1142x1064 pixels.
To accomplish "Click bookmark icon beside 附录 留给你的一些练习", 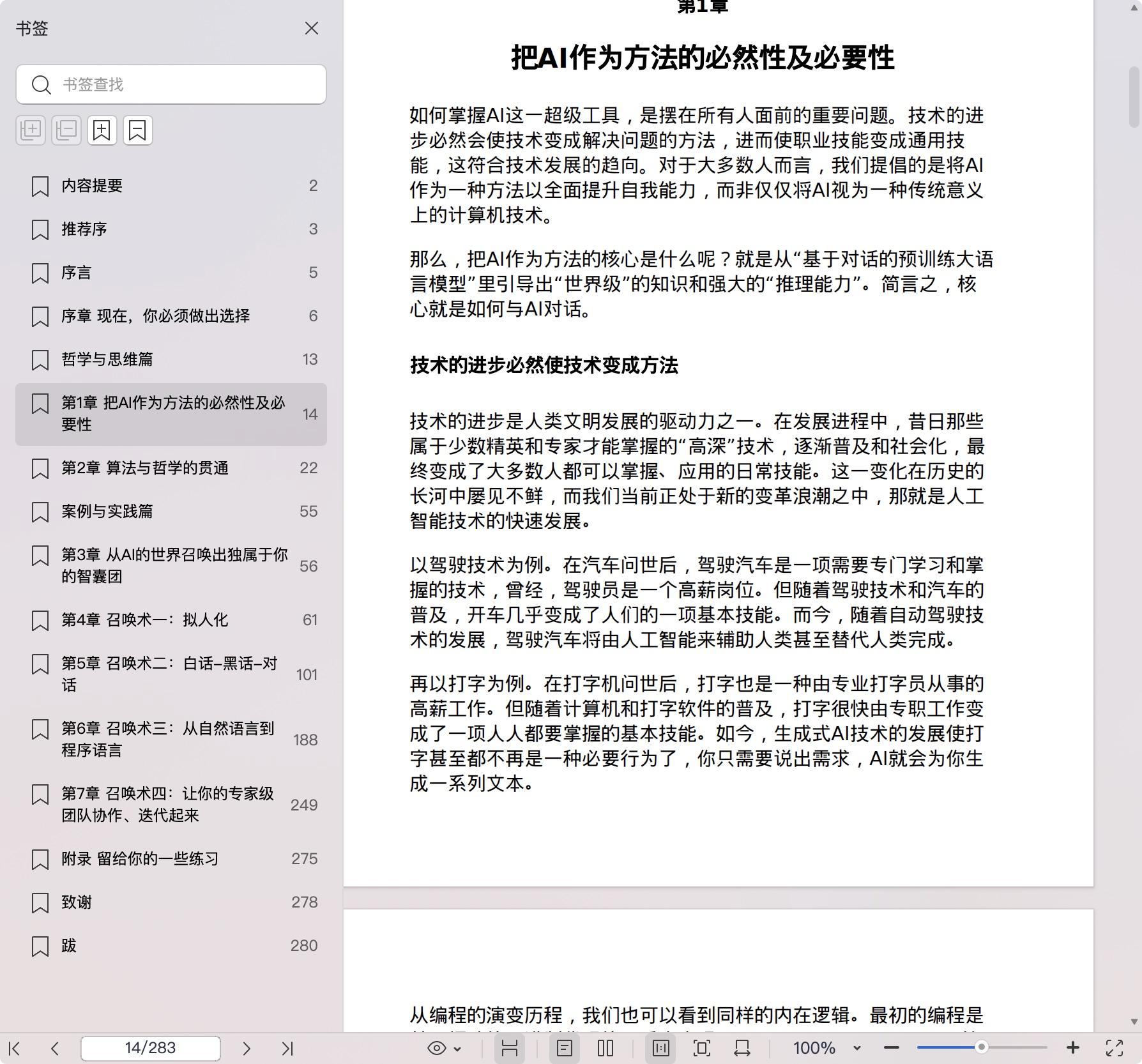I will (x=40, y=860).
